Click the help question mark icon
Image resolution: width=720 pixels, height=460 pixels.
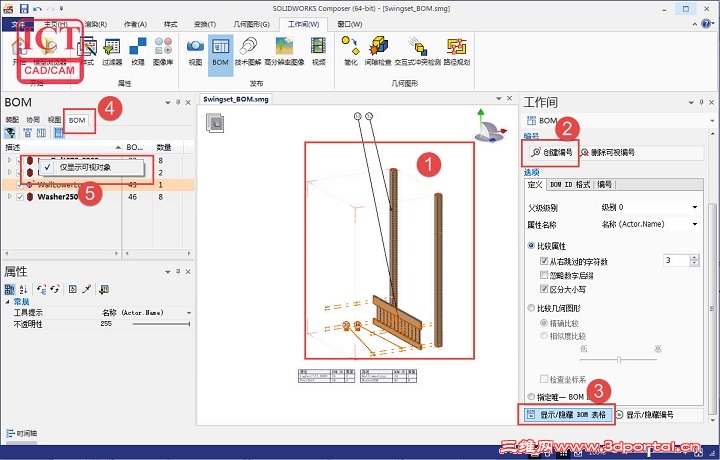tap(707, 24)
